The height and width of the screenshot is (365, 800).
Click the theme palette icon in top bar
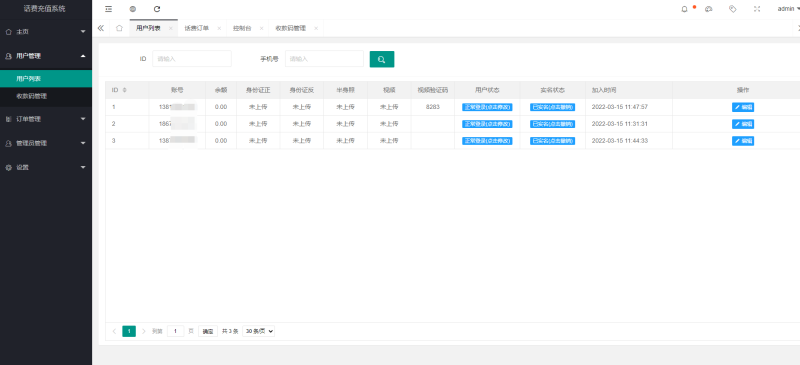coord(708,9)
